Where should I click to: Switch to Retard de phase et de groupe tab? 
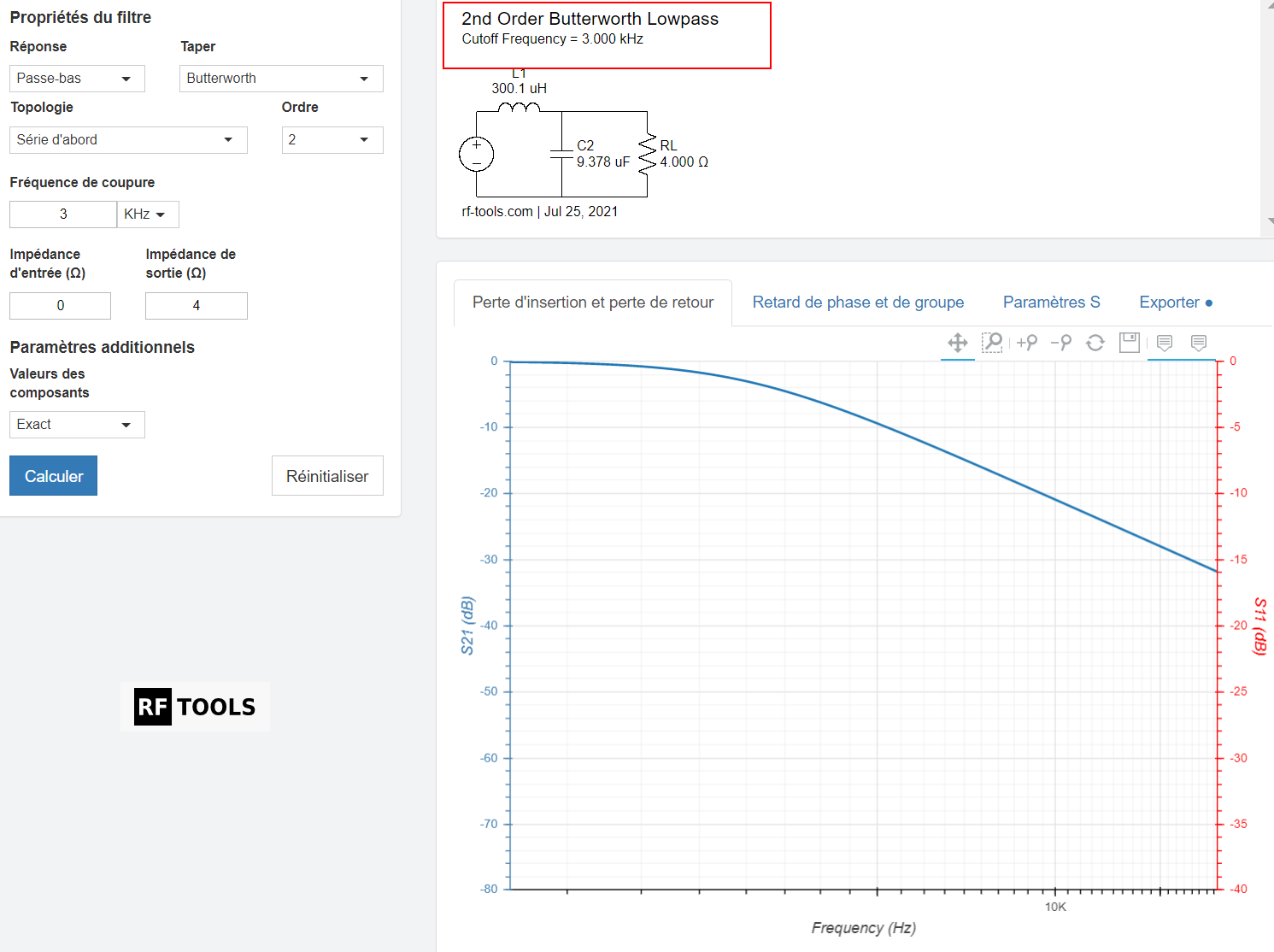(858, 303)
